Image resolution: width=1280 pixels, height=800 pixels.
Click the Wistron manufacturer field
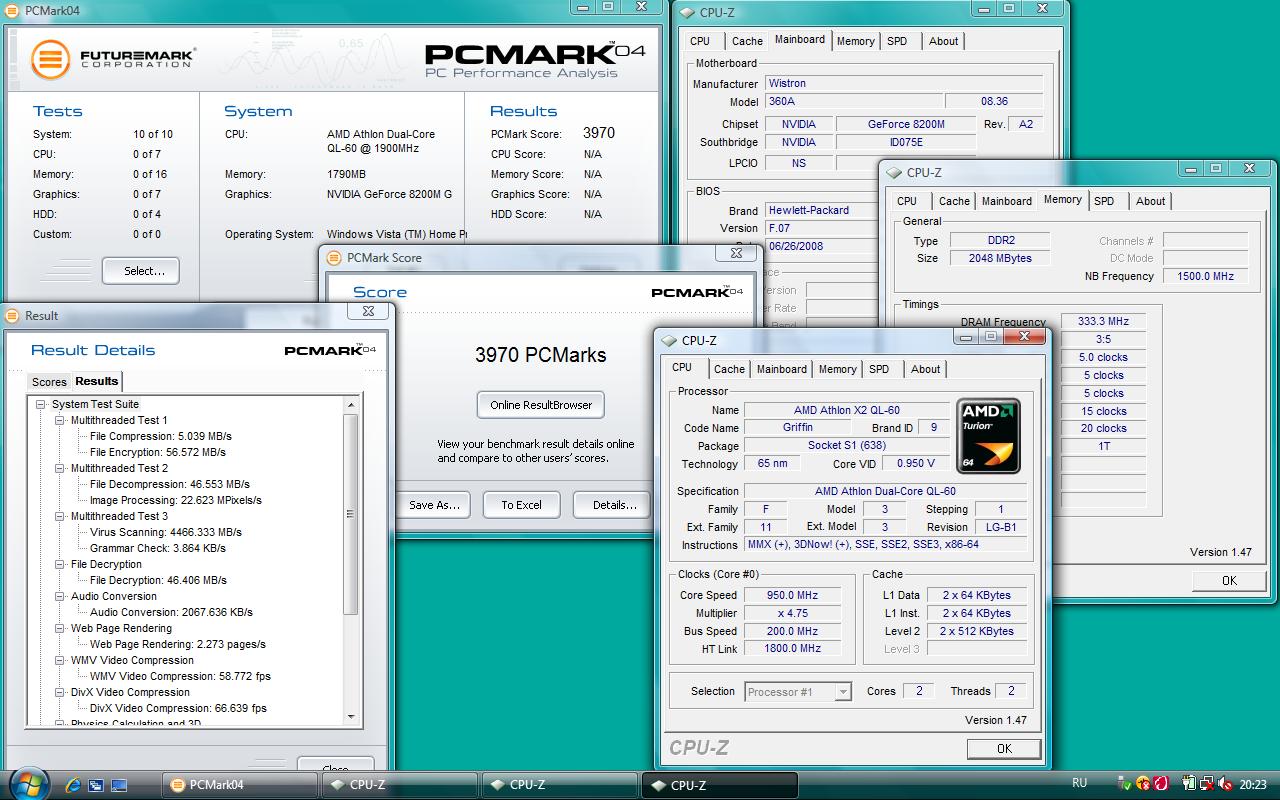[x=904, y=83]
